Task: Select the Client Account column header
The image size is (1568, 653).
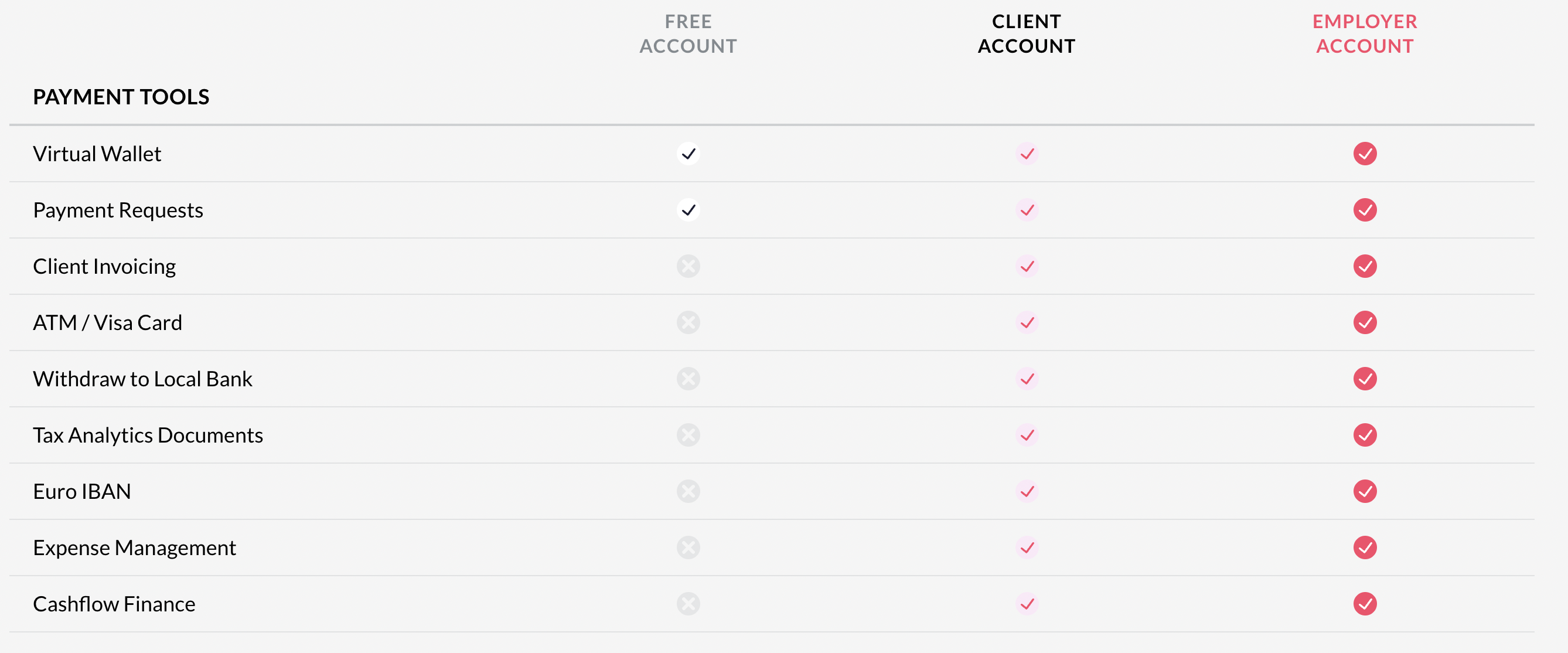Action: coord(1026,33)
